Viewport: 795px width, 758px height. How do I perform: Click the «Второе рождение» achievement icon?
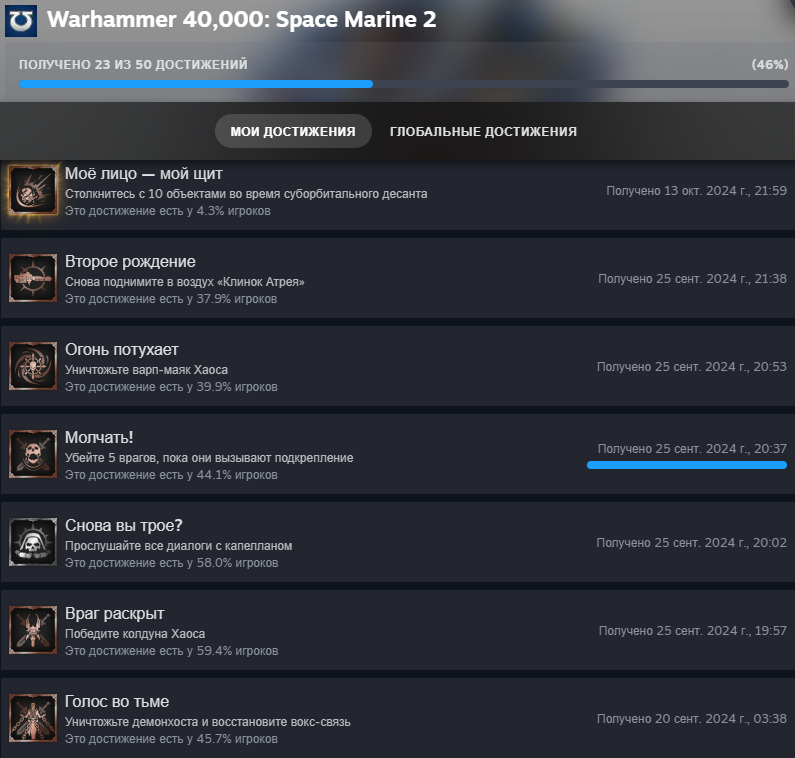(33, 278)
